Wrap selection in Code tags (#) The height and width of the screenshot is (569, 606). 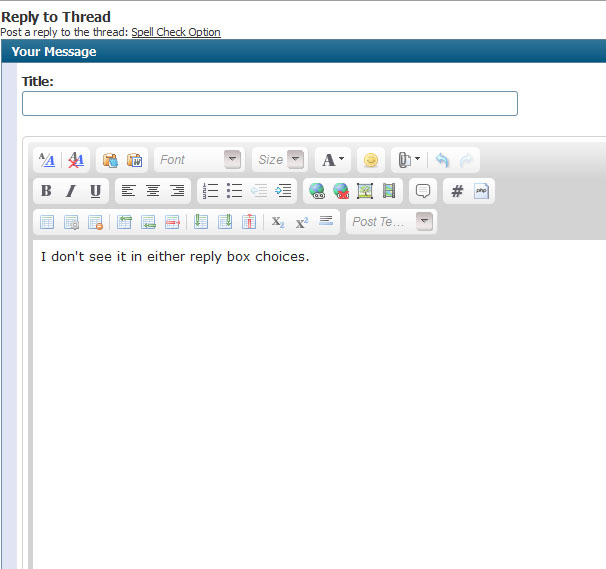coord(457,191)
